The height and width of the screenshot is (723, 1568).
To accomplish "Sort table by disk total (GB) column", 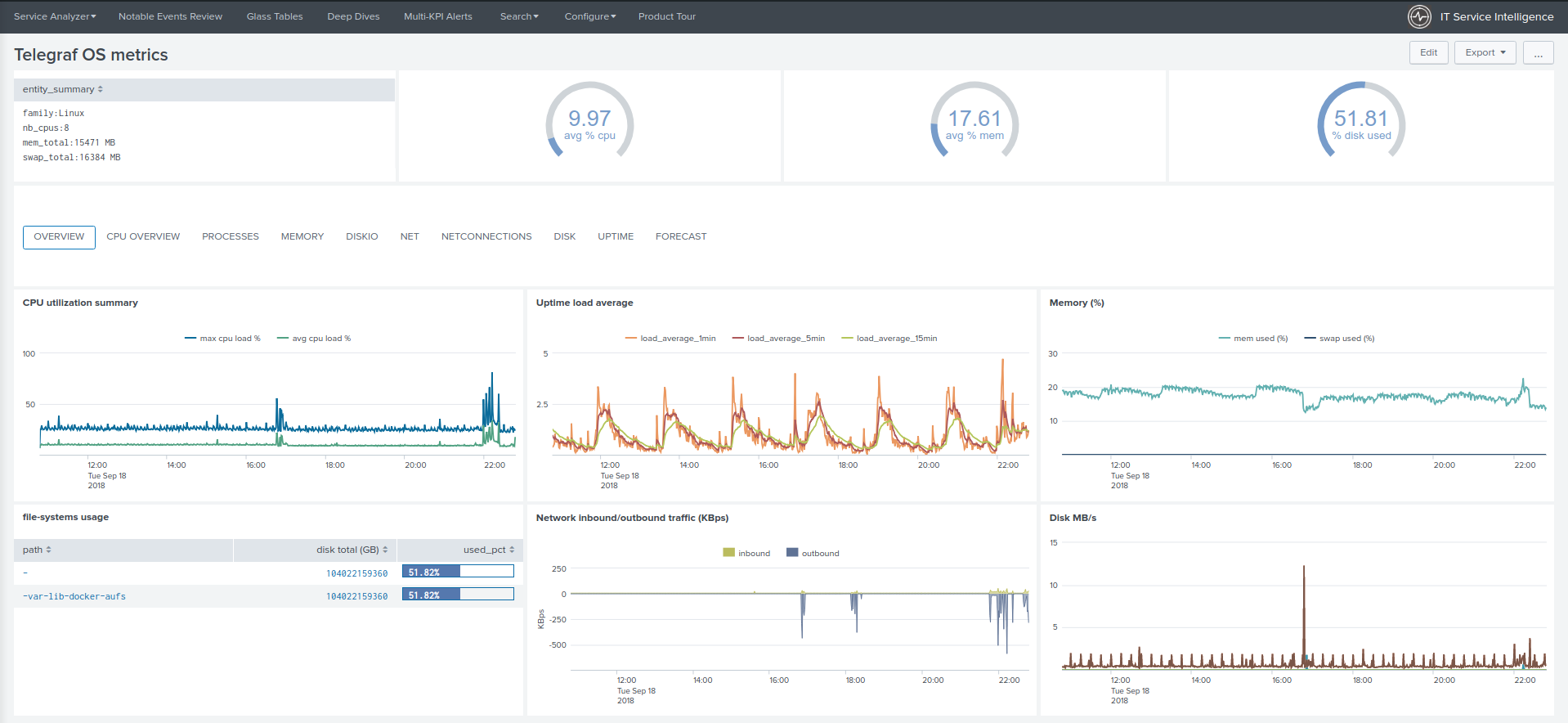I will (x=352, y=550).
